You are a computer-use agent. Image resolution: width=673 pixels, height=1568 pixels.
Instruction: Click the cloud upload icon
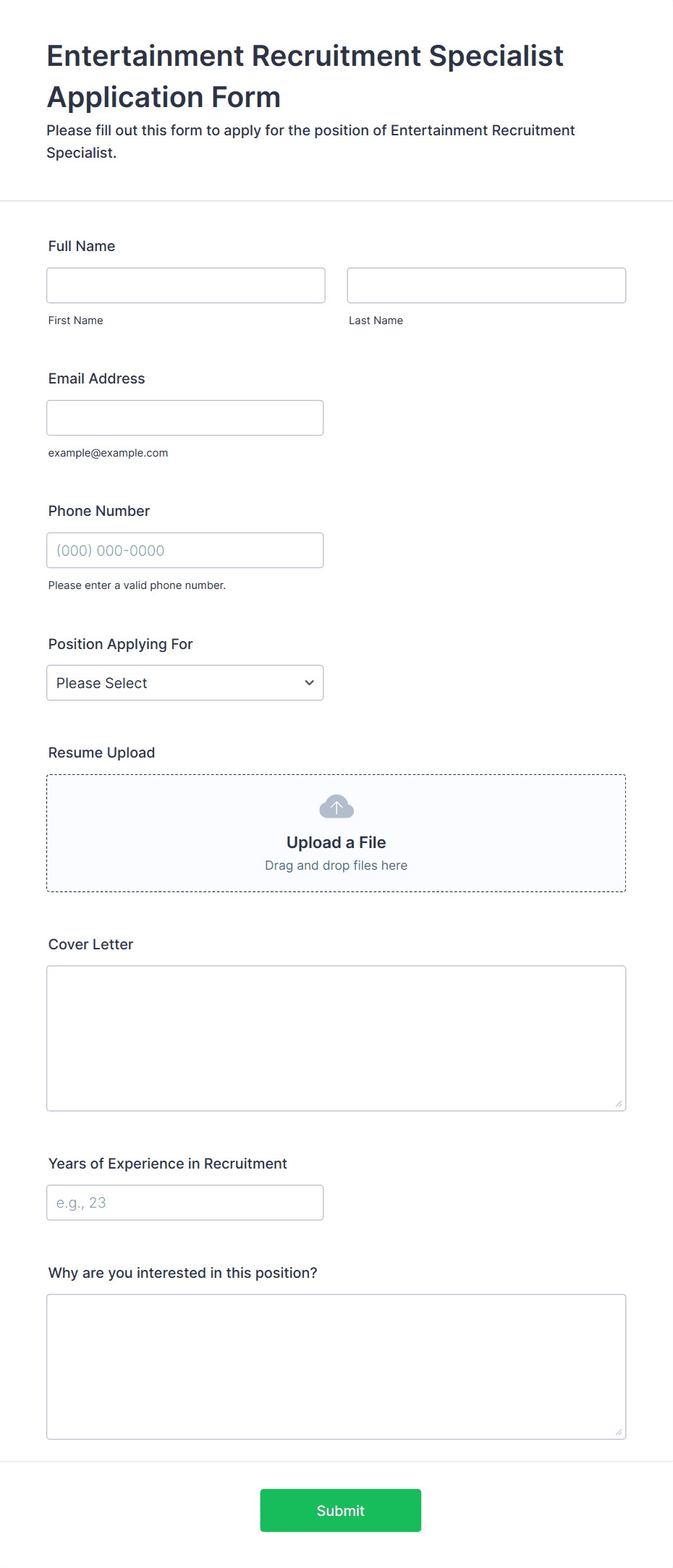336,806
